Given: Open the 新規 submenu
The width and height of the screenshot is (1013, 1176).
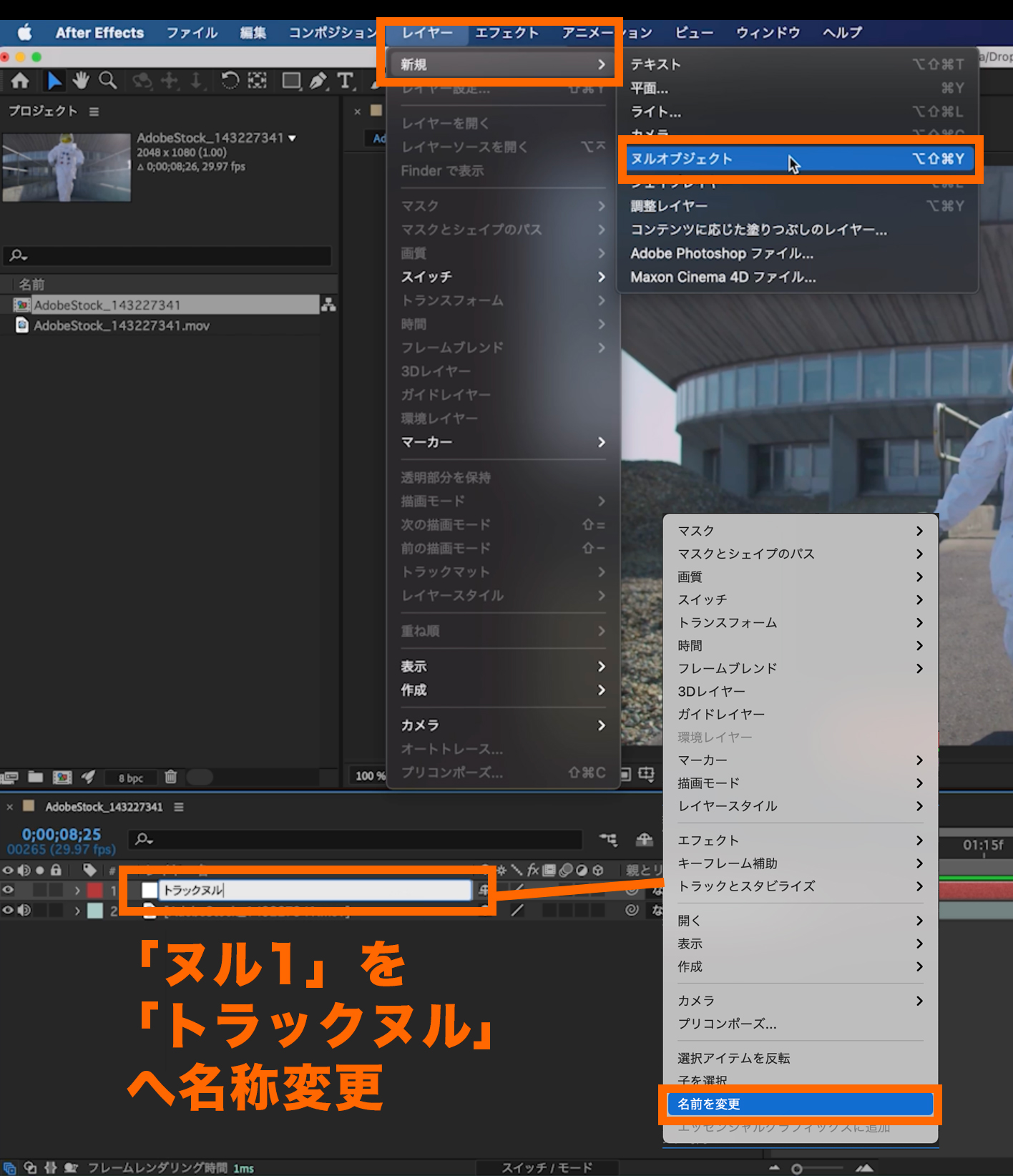Looking at the screenshot, I should (503, 64).
